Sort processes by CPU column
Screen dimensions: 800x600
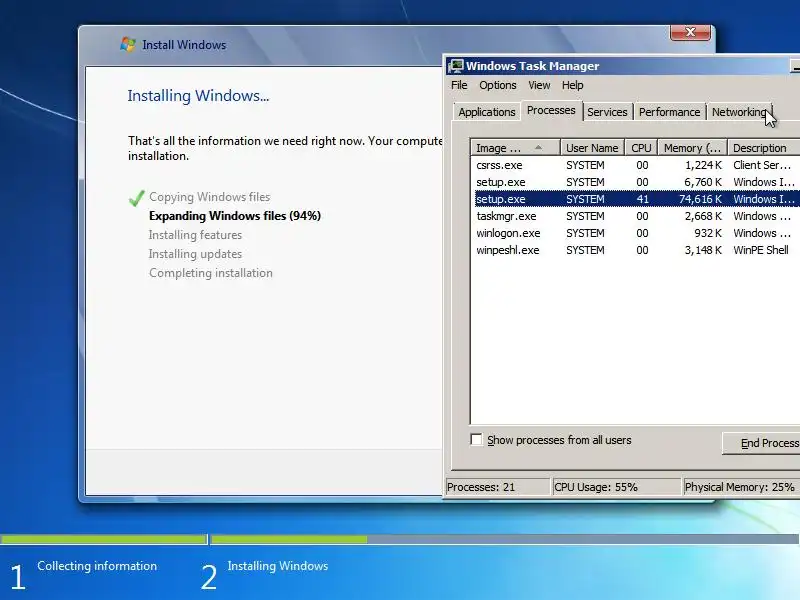[641, 148]
